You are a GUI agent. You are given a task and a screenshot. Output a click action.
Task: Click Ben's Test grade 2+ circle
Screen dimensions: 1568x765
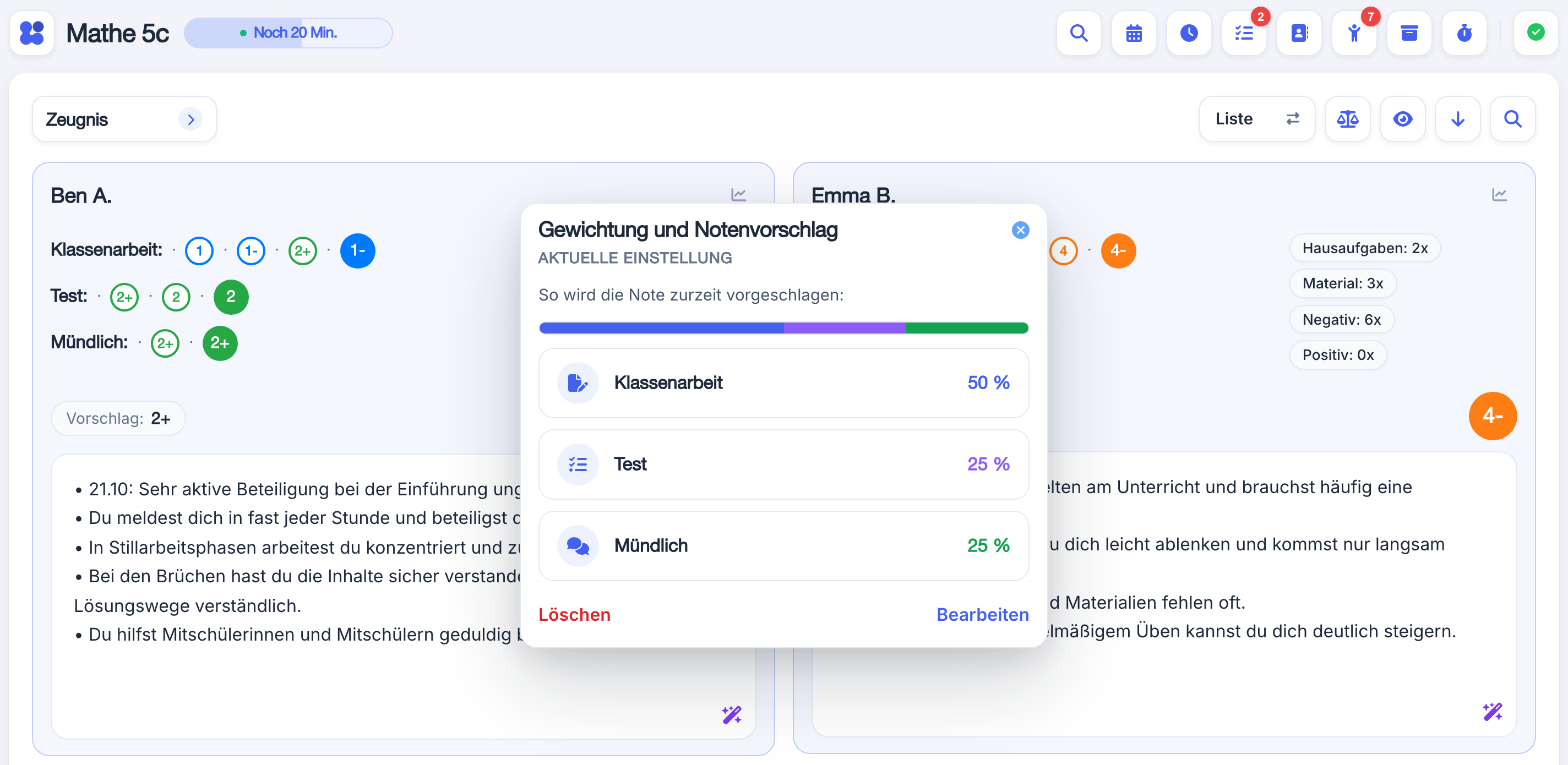(x=124, y=297)
